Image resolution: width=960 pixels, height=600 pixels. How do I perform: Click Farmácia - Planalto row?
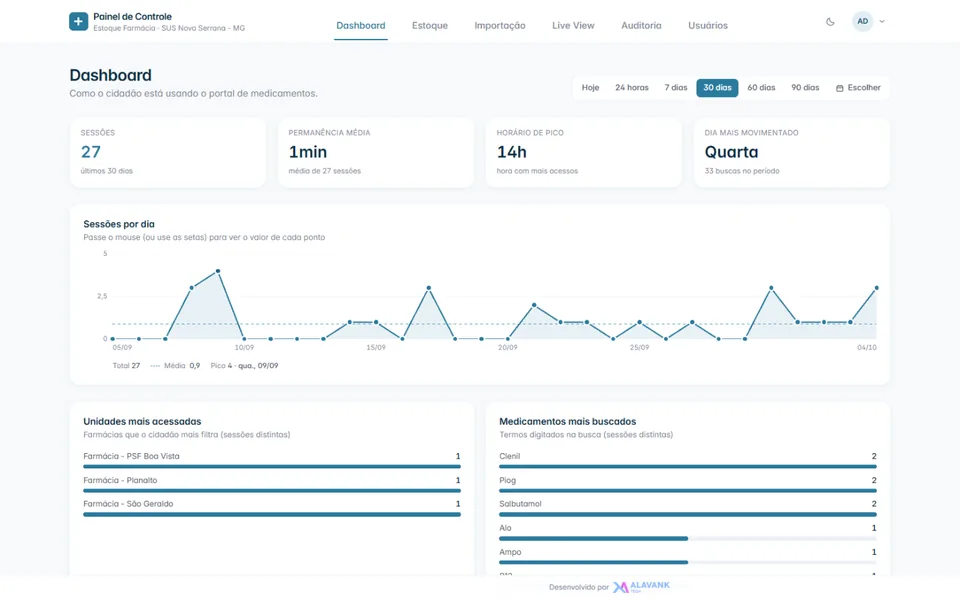point(272,484)
